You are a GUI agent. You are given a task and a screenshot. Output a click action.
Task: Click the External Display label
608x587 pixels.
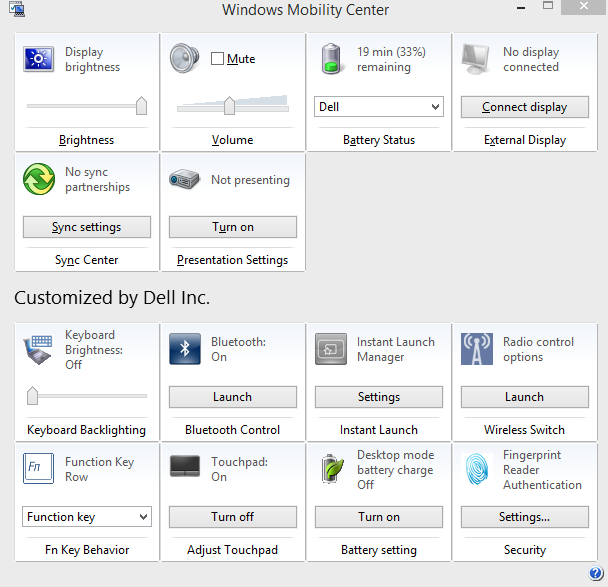coord(525,140)
